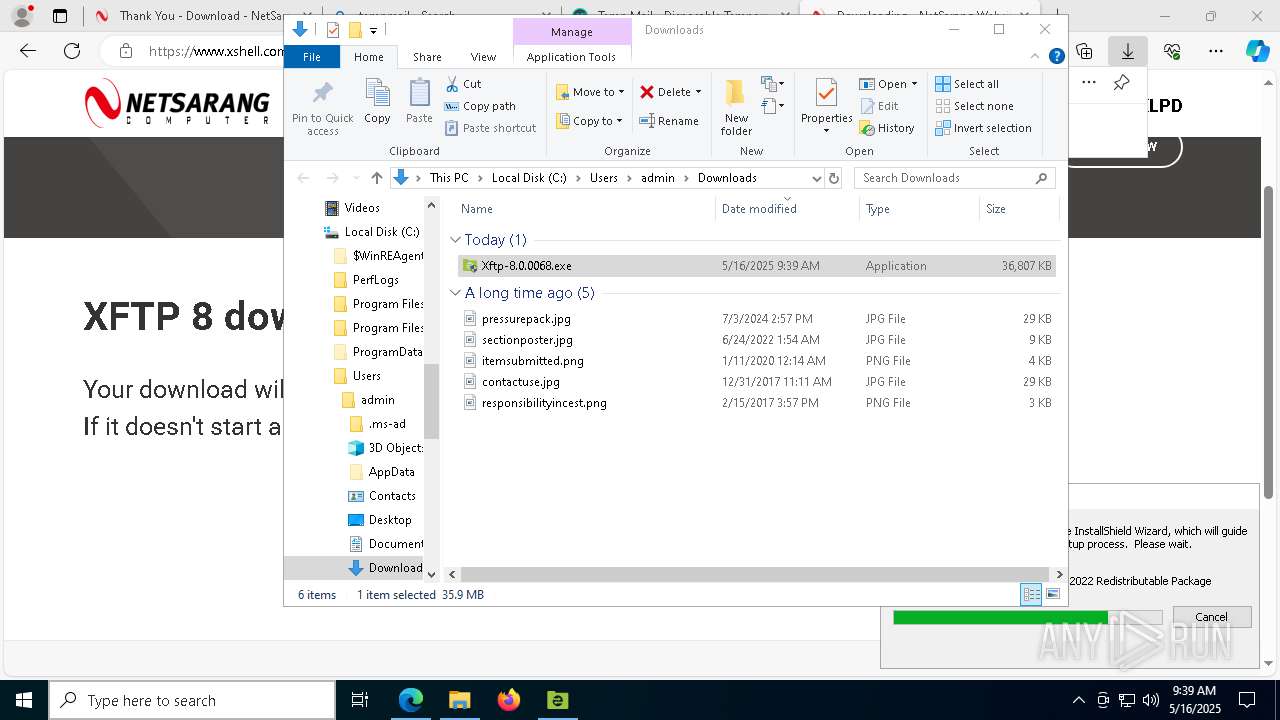The width and height of the screenshot is (1280, 720).
Task: Refresh the Downloads folder view
Action: [834, 178]
